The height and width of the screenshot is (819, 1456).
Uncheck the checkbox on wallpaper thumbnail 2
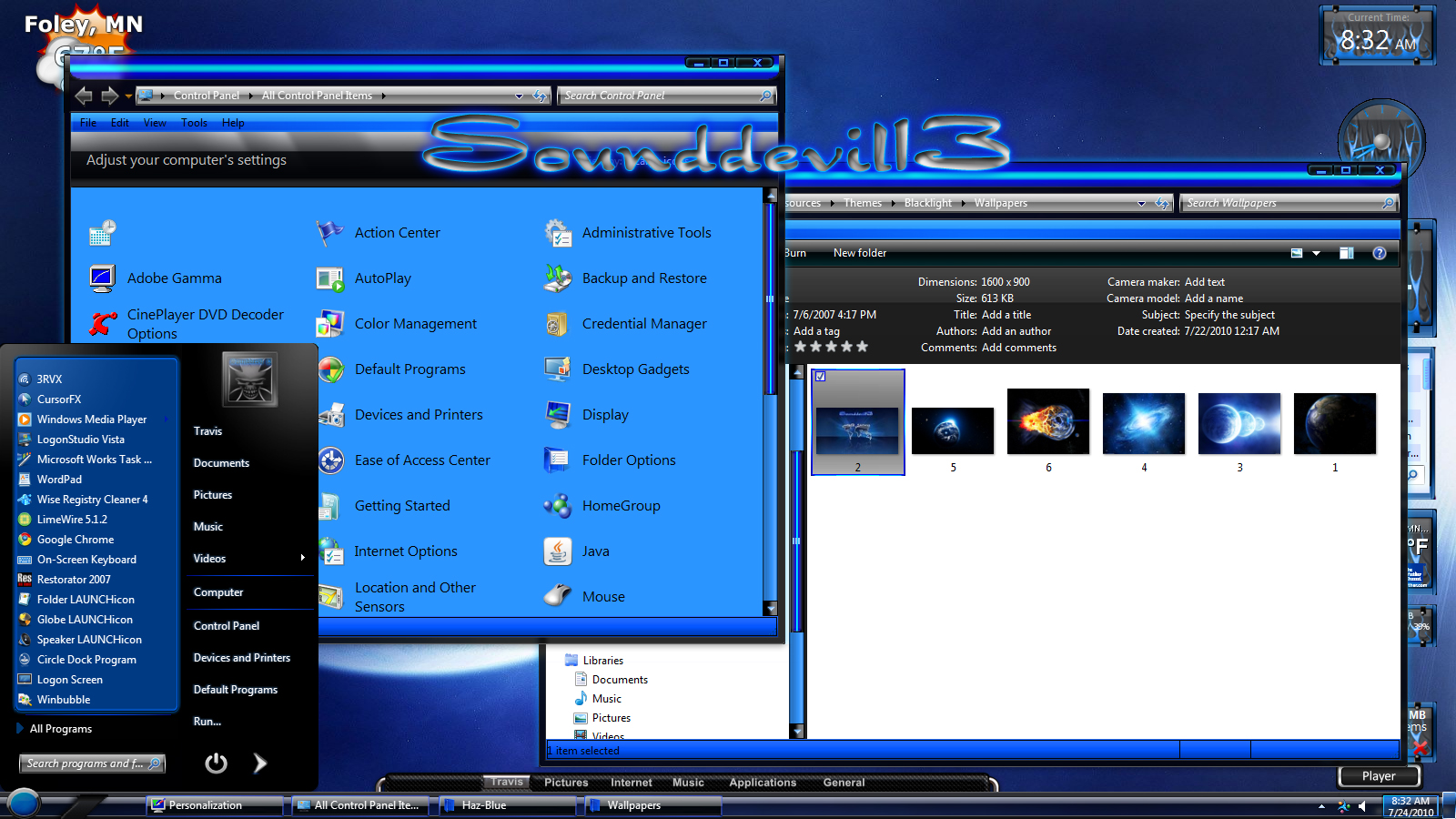click(820, 376)
